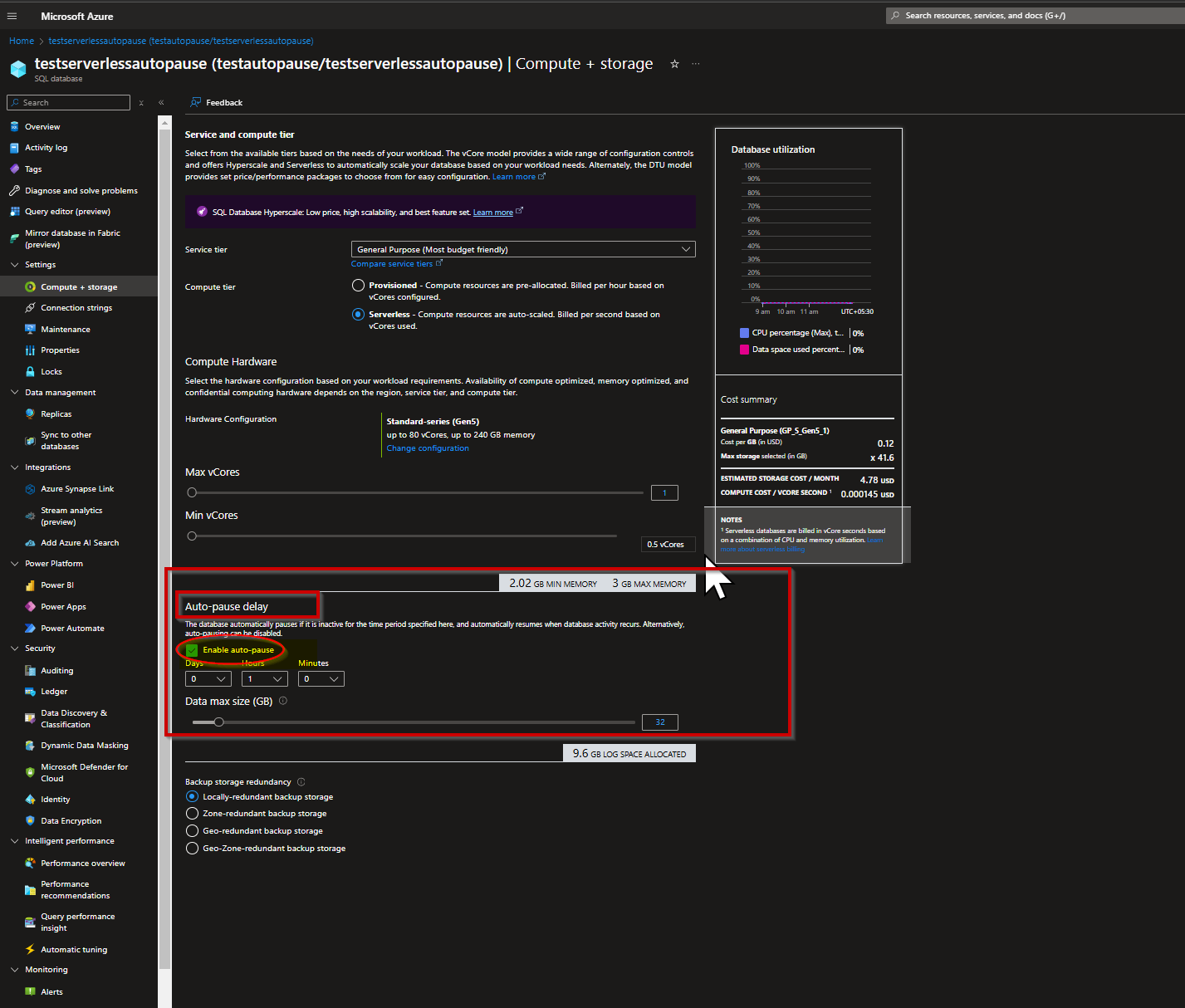1185x1008 pixels.
Task: Click the Data max size slider handle
Action: click(219, 722)
